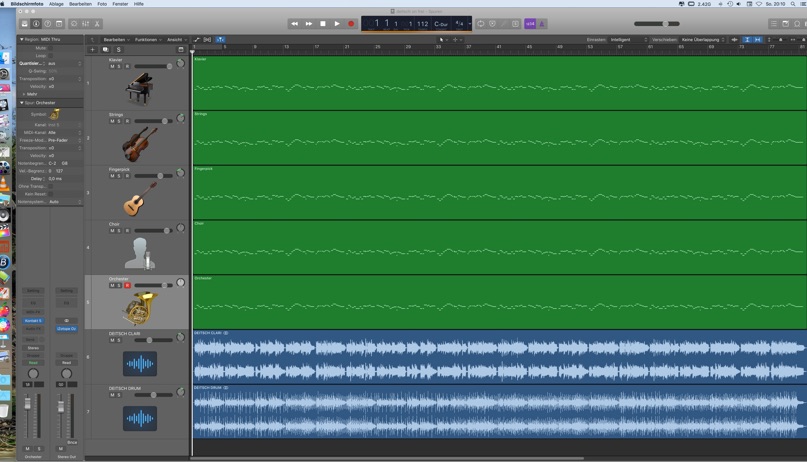The image size is (807, 462).
Task: Toggle the purple count-in button
Action: pyautogui.click(x=530, y=24)
